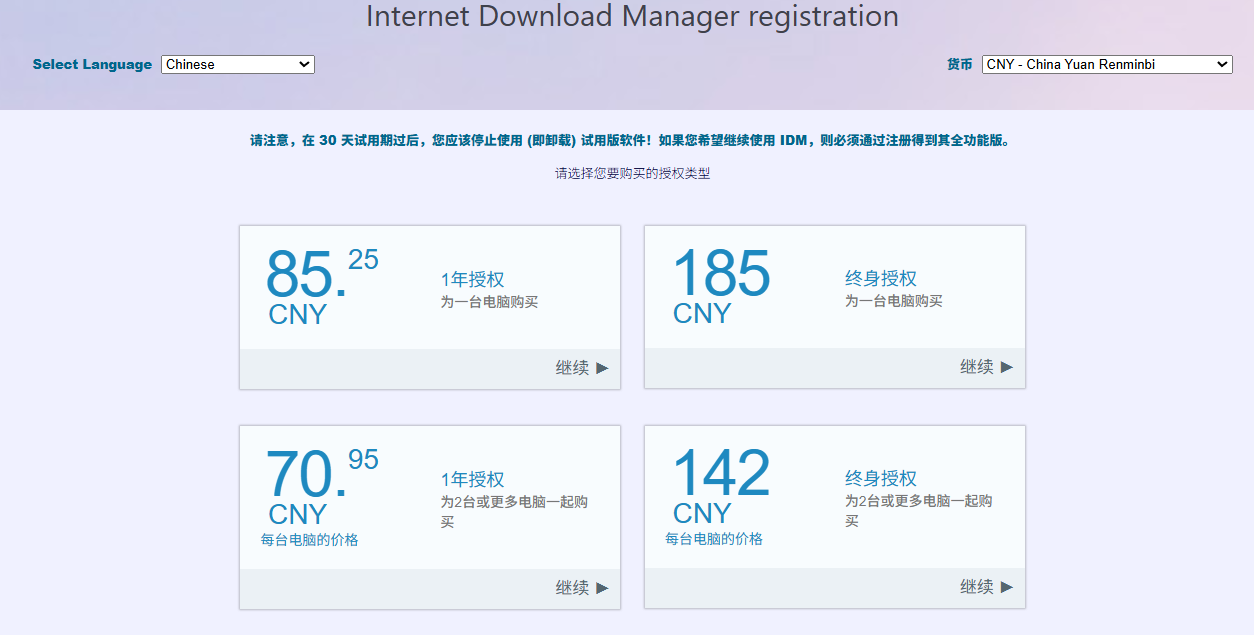The width and height of the screenshot is (1254, 635).
Task: Click the 70.95 CNY price
Action: pos(322,486)
